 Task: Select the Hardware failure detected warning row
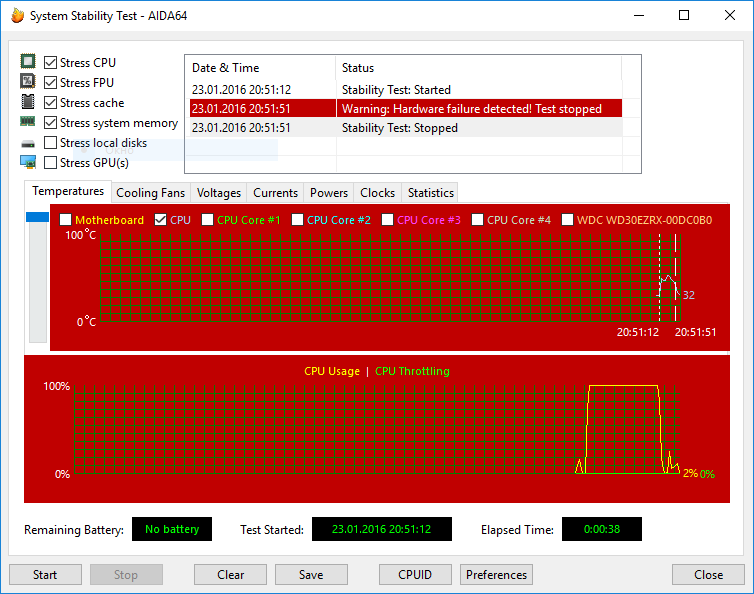coord(406,109)
